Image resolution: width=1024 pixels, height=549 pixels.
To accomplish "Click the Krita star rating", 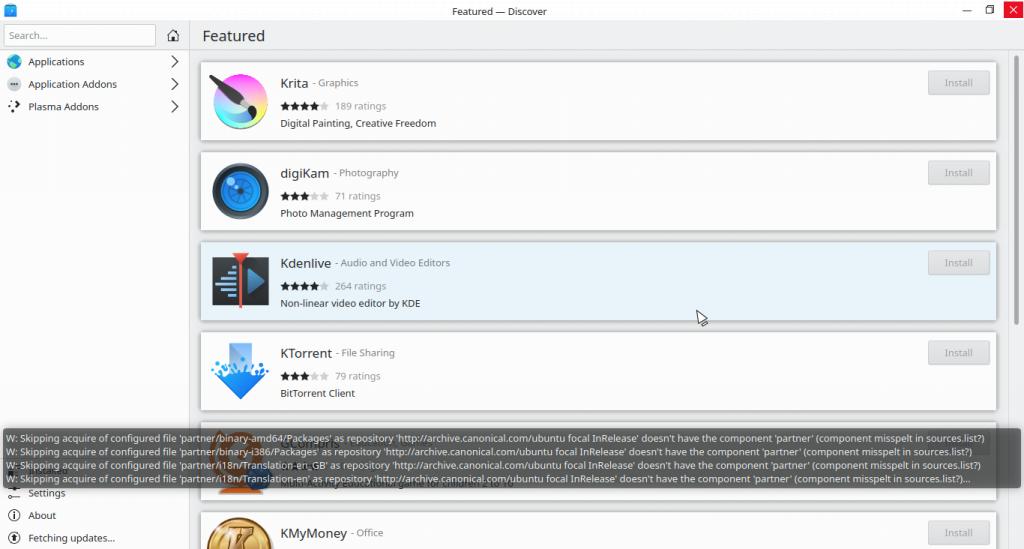I will click(304, 106).
